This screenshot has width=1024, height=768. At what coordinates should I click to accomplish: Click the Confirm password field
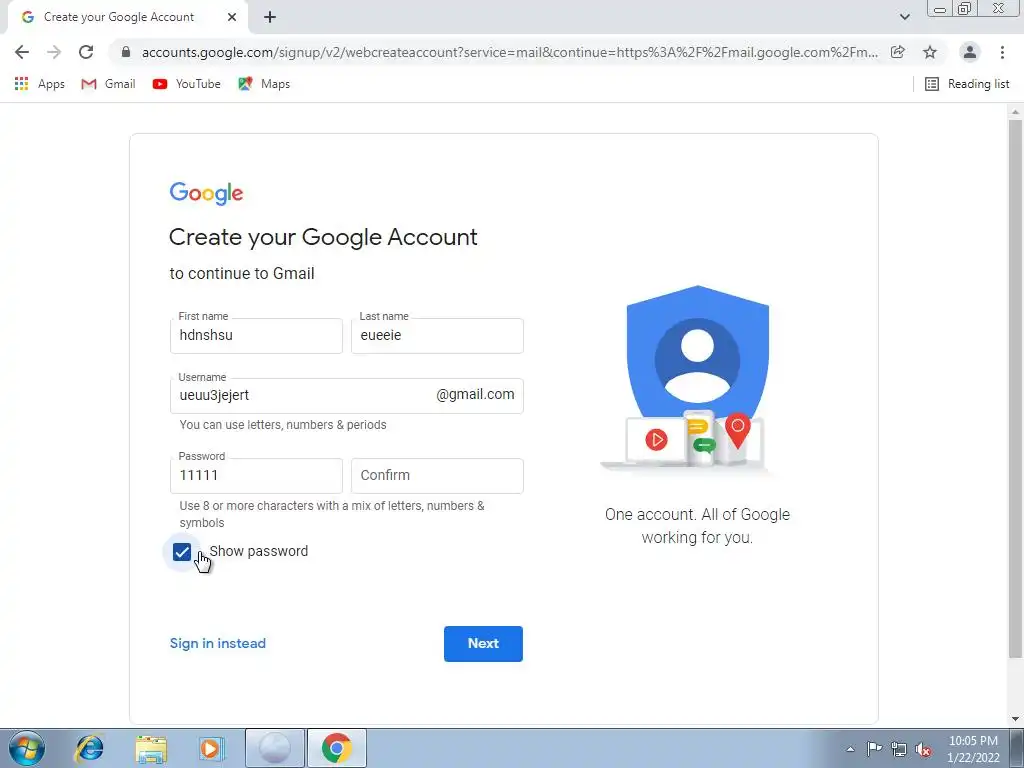[437, 475]
